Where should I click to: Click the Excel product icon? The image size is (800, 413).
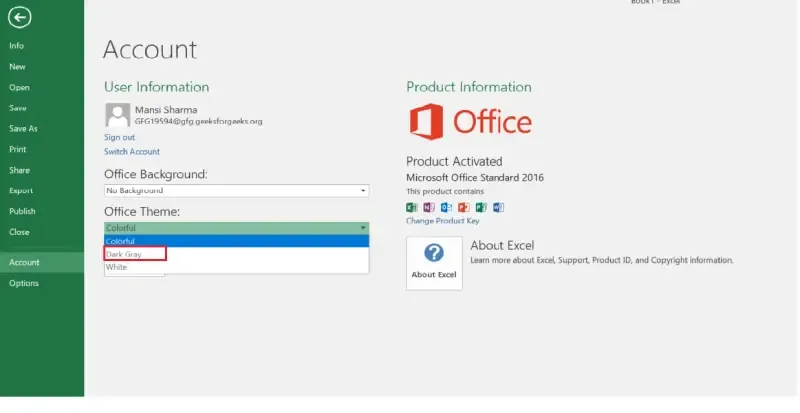(x=412, y=207)
